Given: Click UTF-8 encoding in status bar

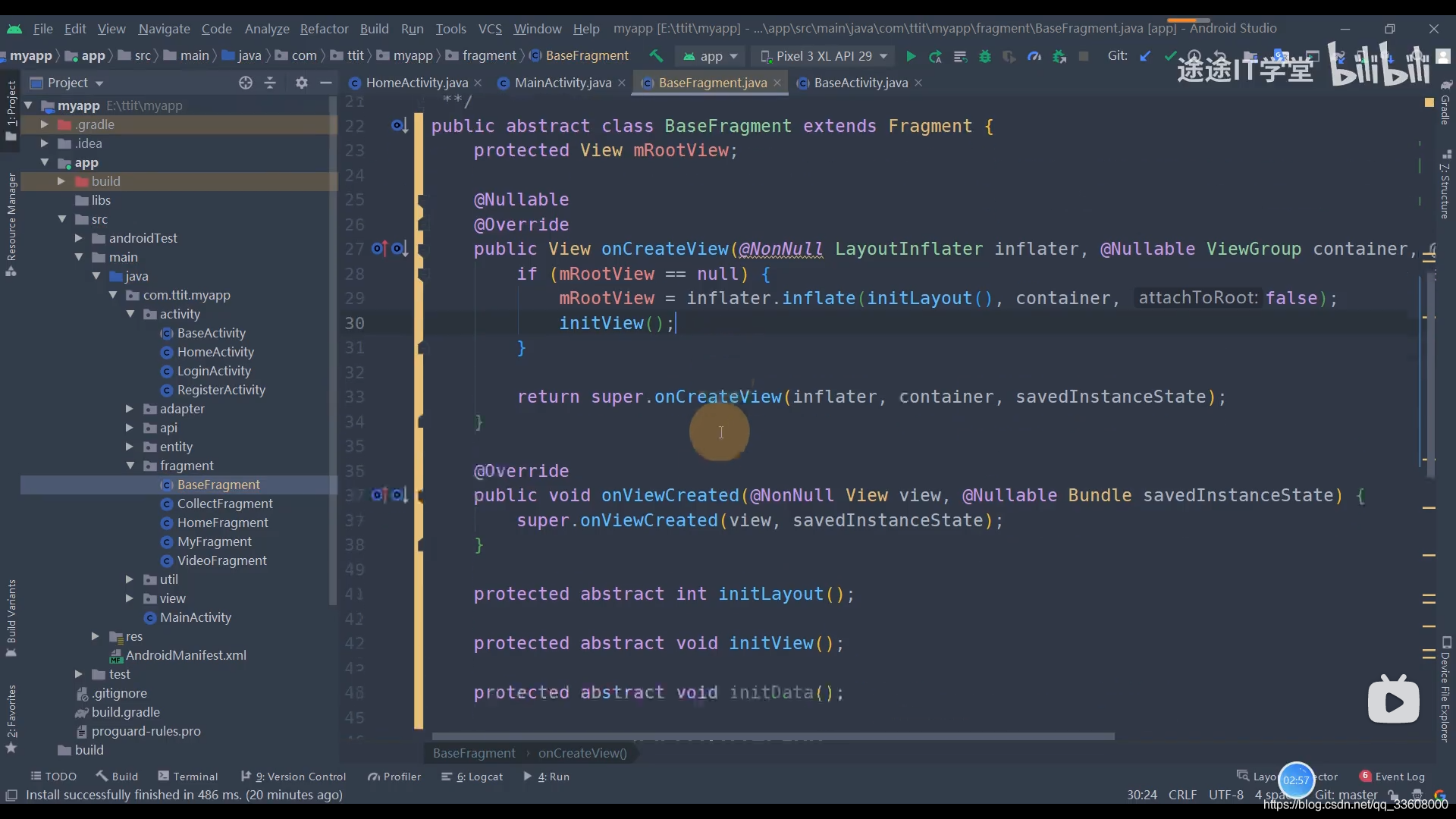Looking at the screenshot, I should point(1225,795).
